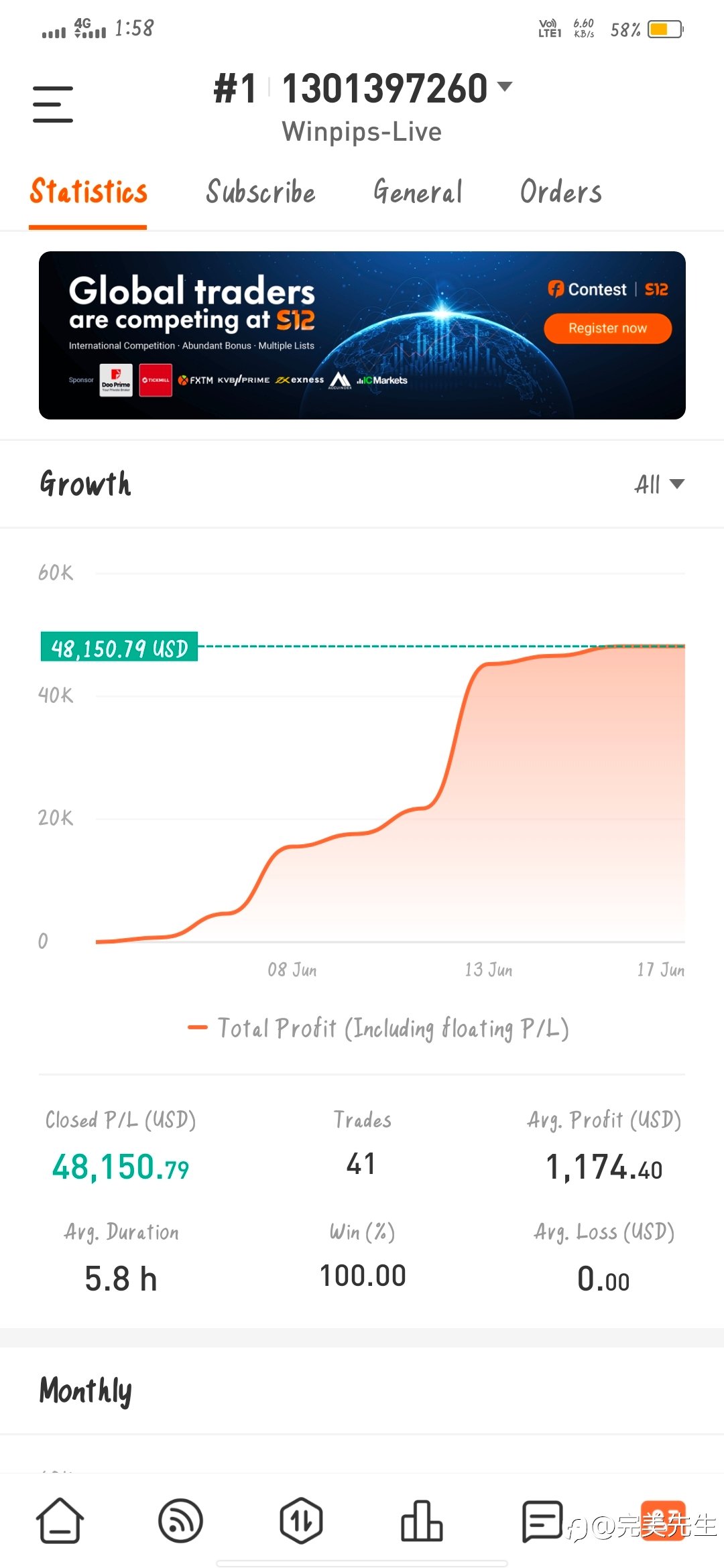The height and width of the screenshot is (1568, 724).
Task: Select the Statistics tab
Action: [x=88, y=192]
